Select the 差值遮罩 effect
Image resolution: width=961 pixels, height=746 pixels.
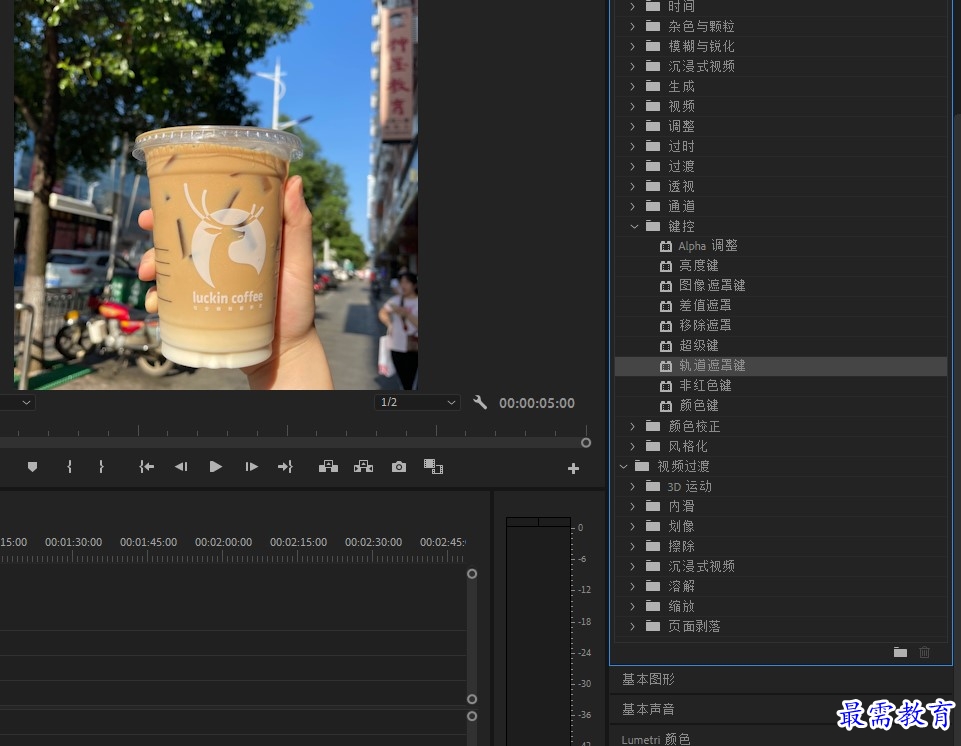705,305
